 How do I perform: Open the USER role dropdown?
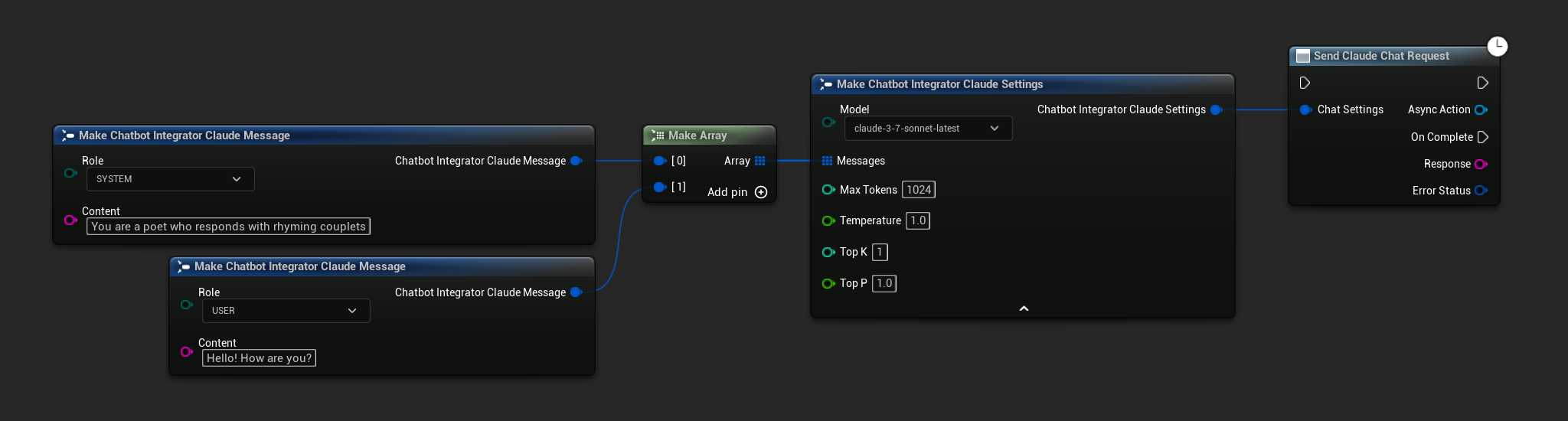[286, 311]
